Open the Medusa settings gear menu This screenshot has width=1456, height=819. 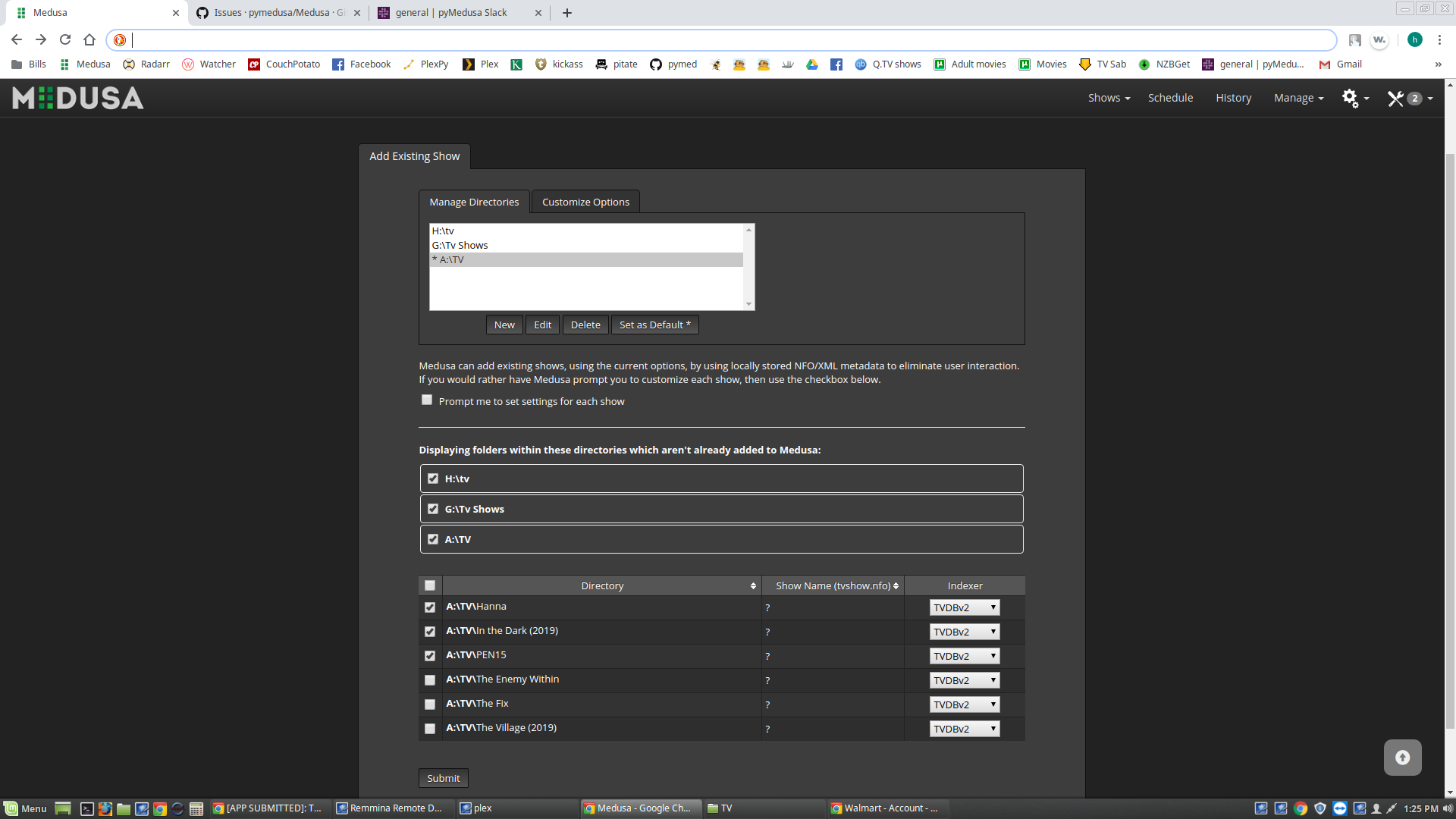(x=1351, y=98)
